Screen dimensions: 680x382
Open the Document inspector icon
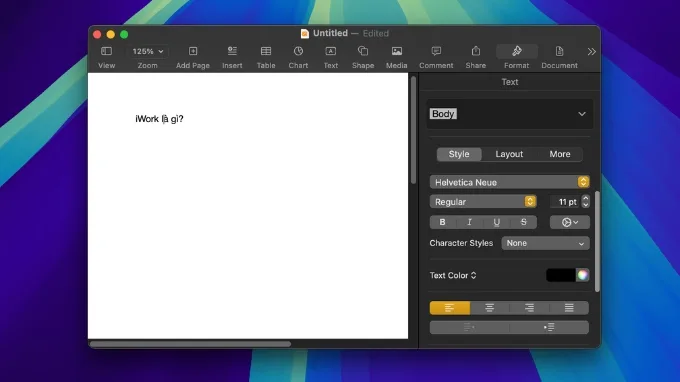[x=559, y=51]
